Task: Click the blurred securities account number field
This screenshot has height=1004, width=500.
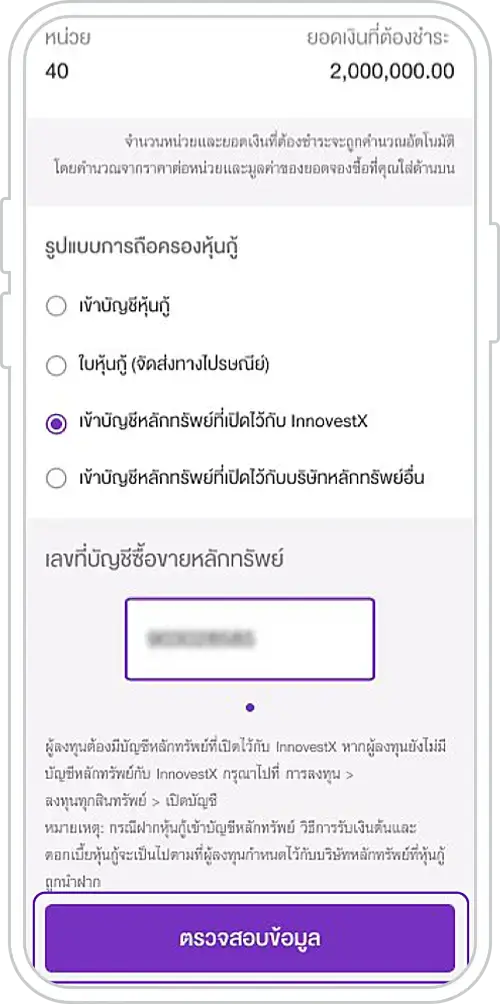Action: 250,639
